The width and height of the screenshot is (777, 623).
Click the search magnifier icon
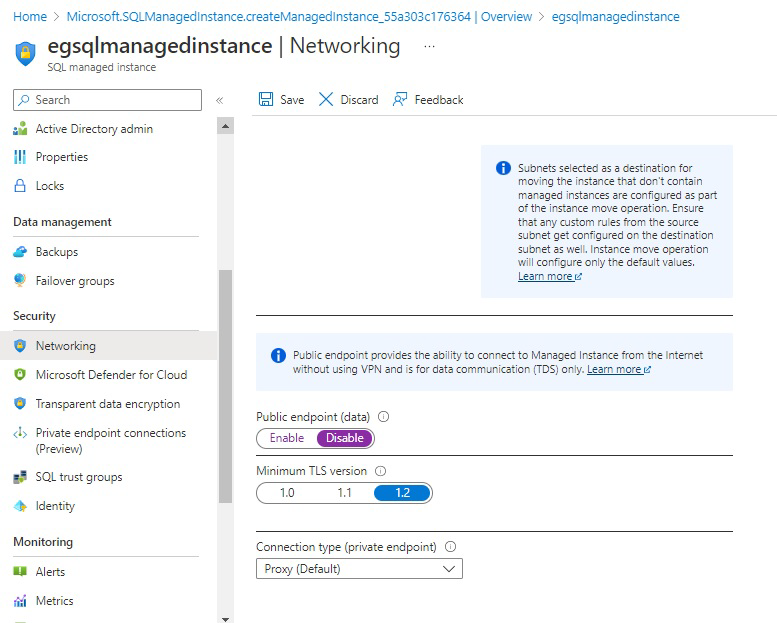(23, 100)
